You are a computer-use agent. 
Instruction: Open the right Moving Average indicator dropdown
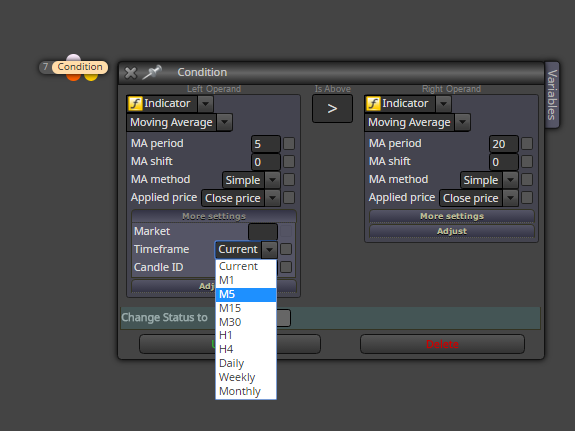[x=462, y=122]
